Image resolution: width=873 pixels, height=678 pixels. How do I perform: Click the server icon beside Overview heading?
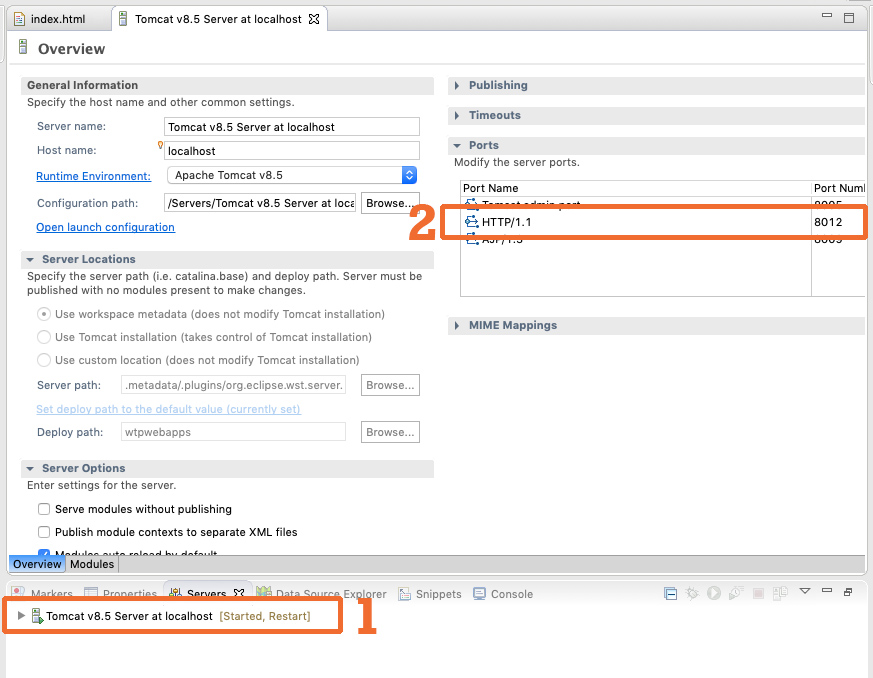(x=23, y=47)
